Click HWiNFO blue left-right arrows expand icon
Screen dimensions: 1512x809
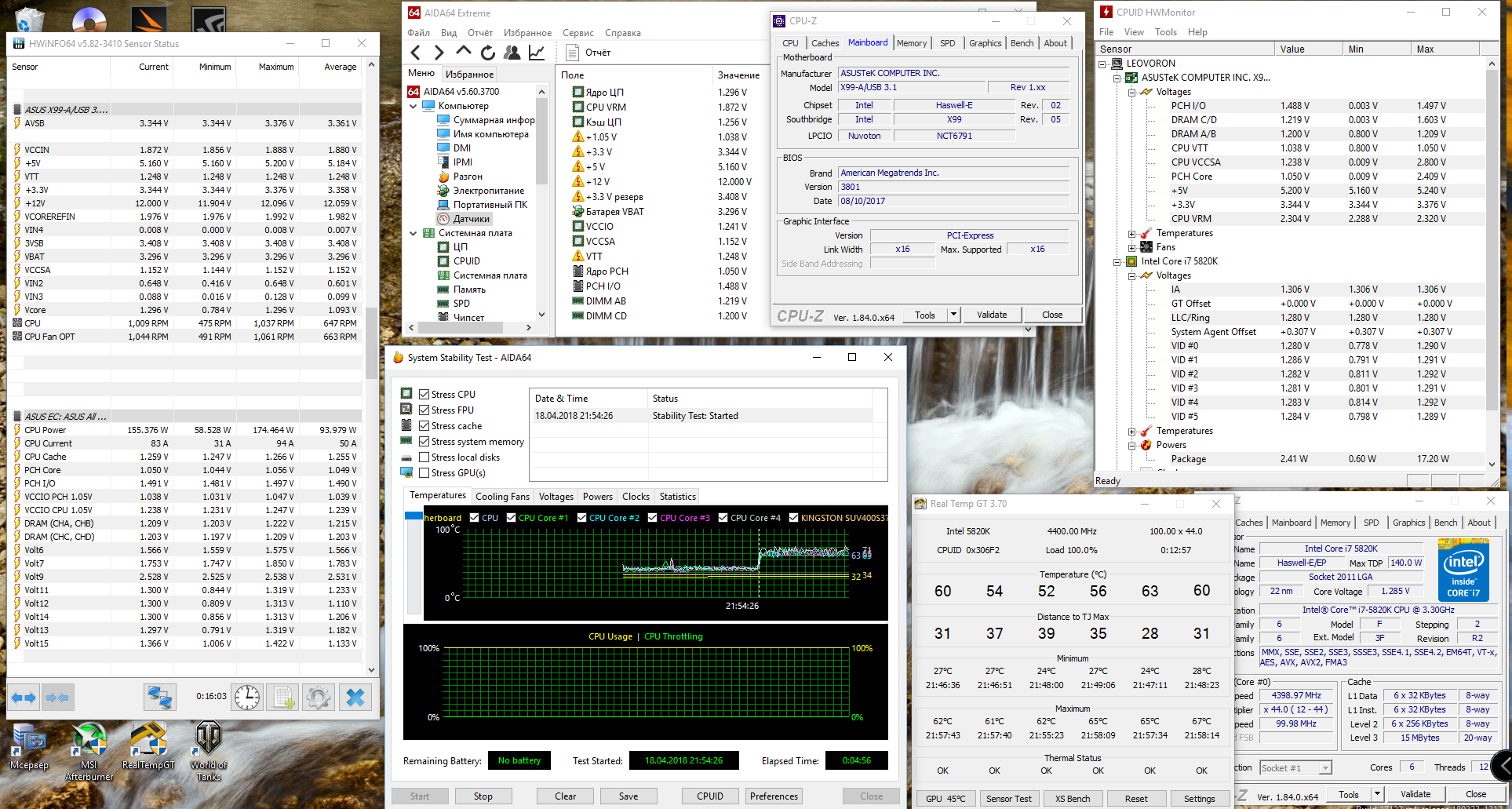pos(24,697)
